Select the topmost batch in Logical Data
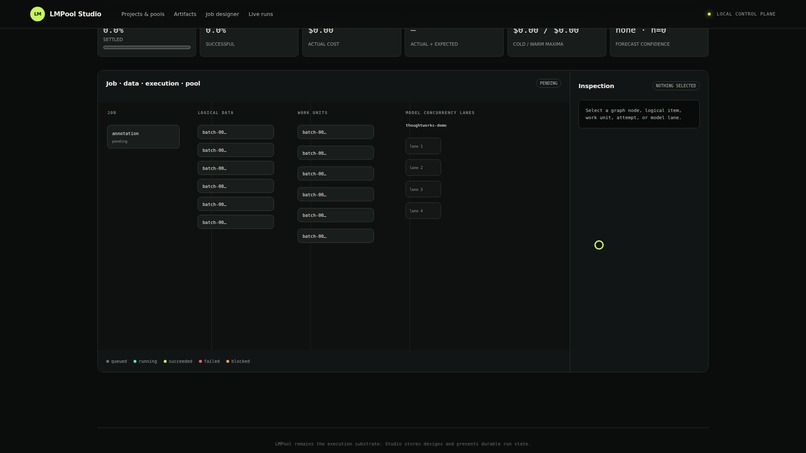Screen dimensions: 806x453 tap(235, 132)
